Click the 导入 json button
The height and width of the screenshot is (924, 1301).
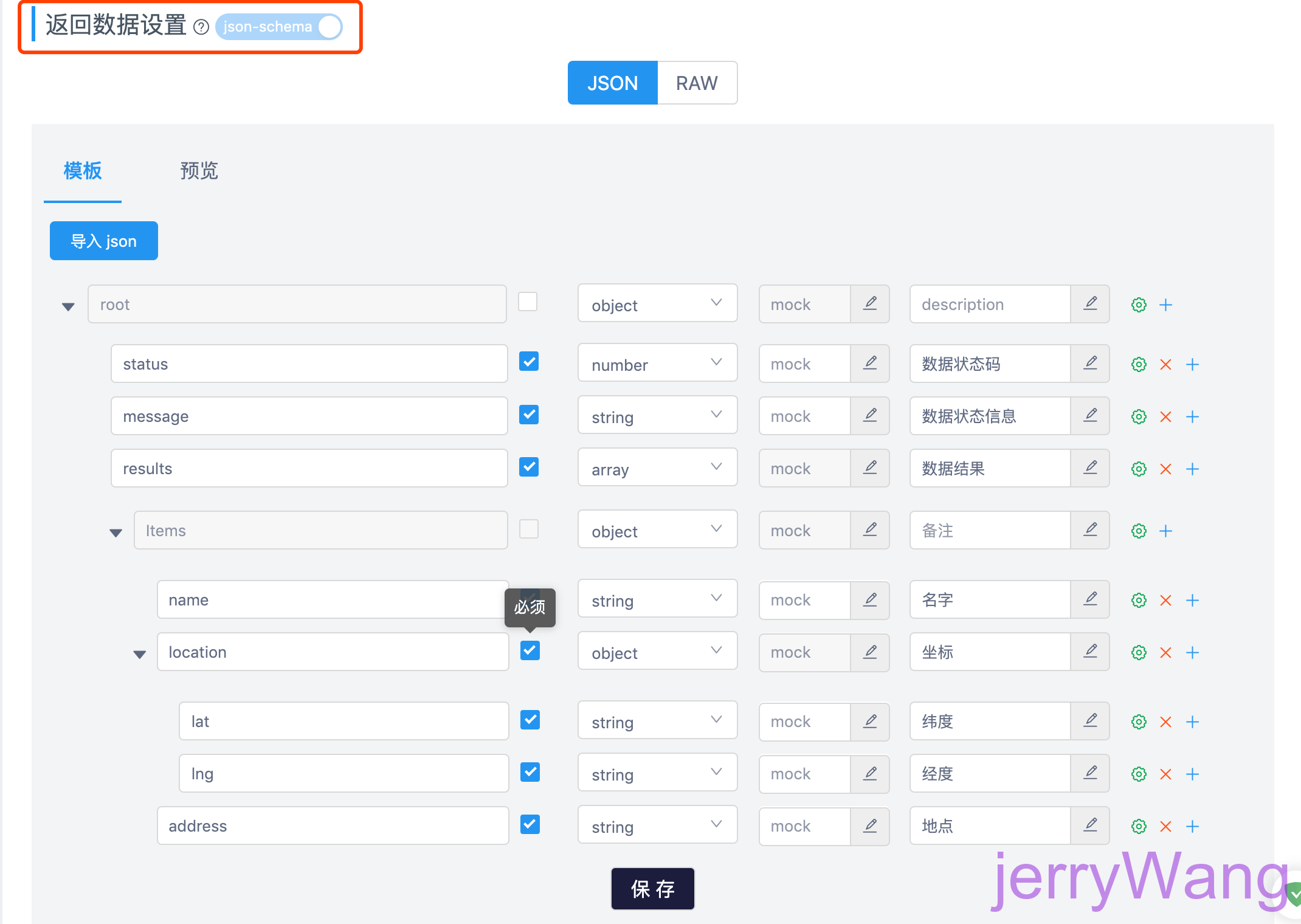[x=104, y=241]
